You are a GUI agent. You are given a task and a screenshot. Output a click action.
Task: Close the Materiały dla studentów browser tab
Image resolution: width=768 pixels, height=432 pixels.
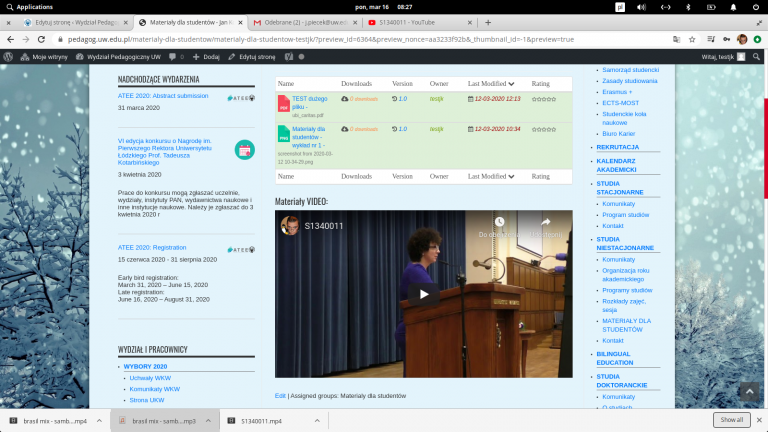(x=240, y=23)
